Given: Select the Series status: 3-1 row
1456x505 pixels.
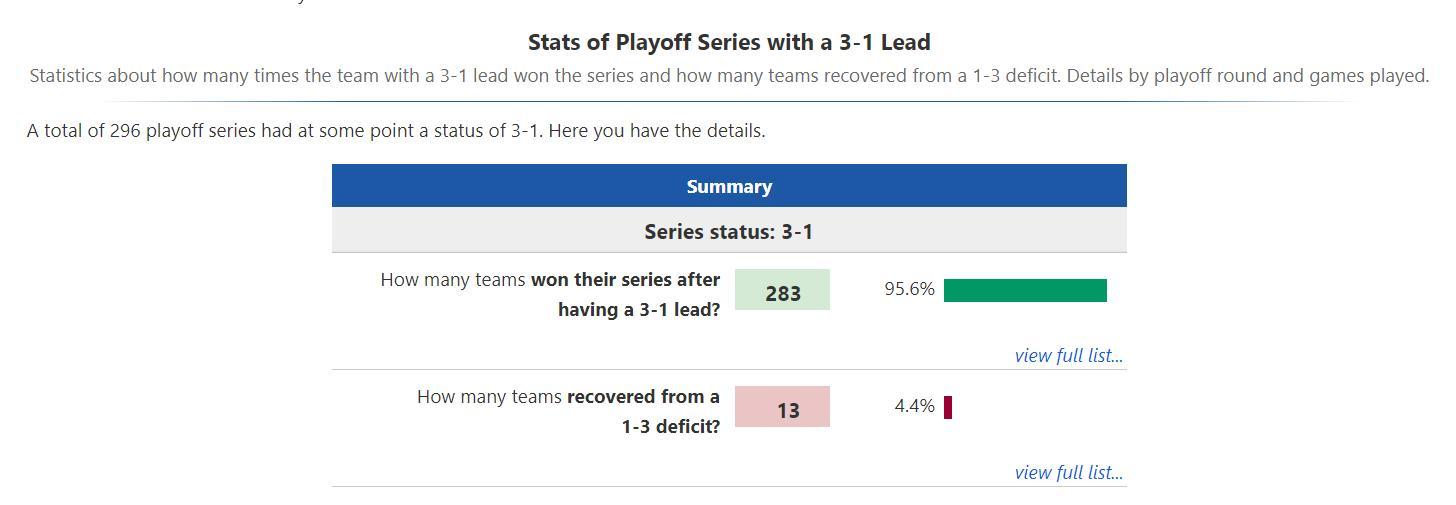Looking at the screenshot, I should (x=729, y=232).
